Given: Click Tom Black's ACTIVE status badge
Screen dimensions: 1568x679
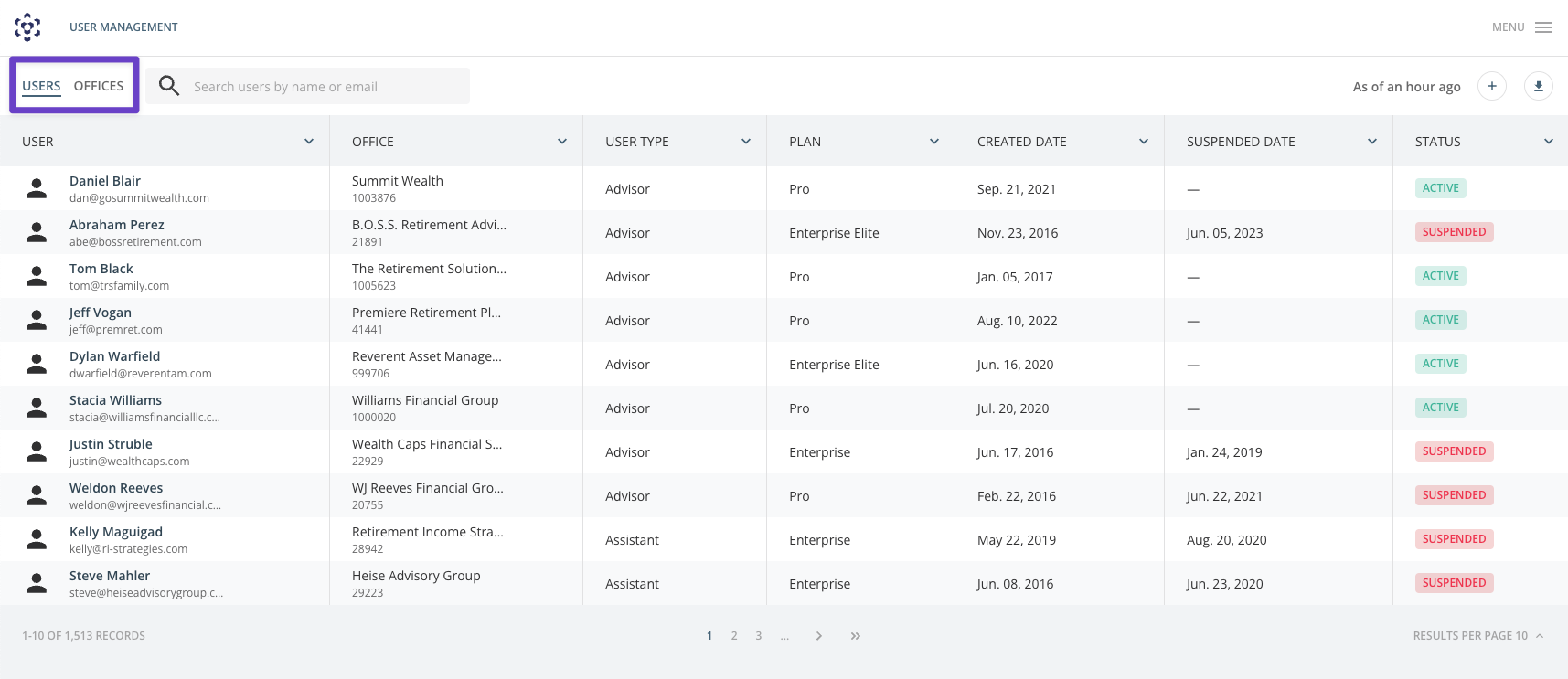Looking at the screenshot, I should pos(1441,276).
